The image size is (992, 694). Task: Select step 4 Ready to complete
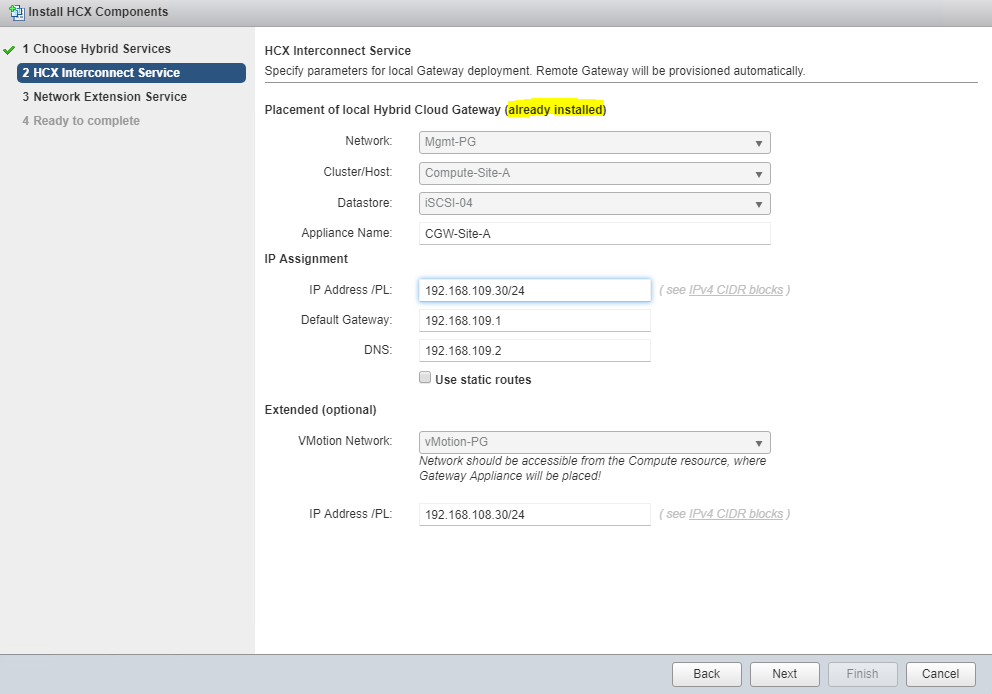(x=81, y=121)
